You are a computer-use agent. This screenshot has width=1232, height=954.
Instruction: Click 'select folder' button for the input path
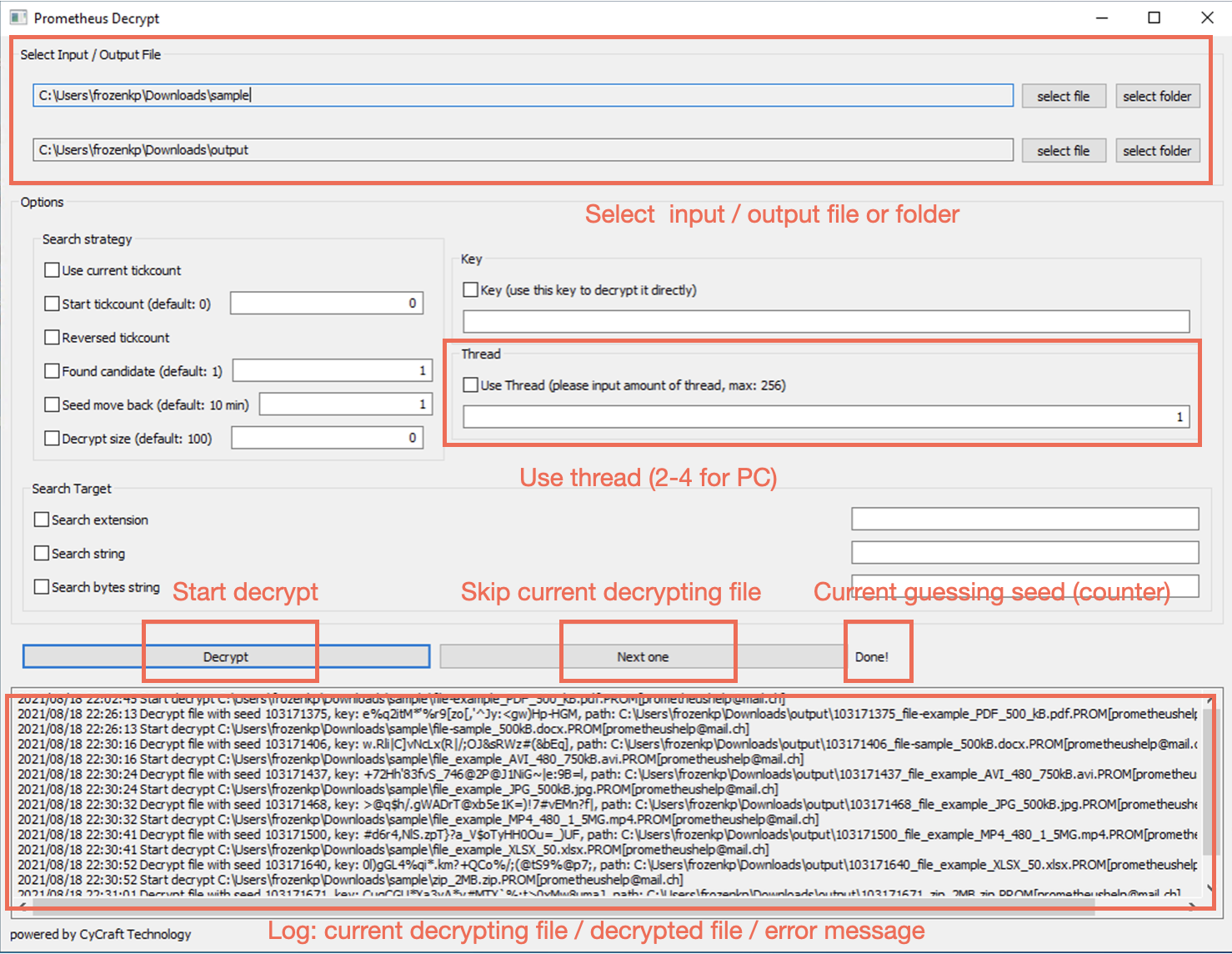pyautogui.click(x=1157, y=96)
